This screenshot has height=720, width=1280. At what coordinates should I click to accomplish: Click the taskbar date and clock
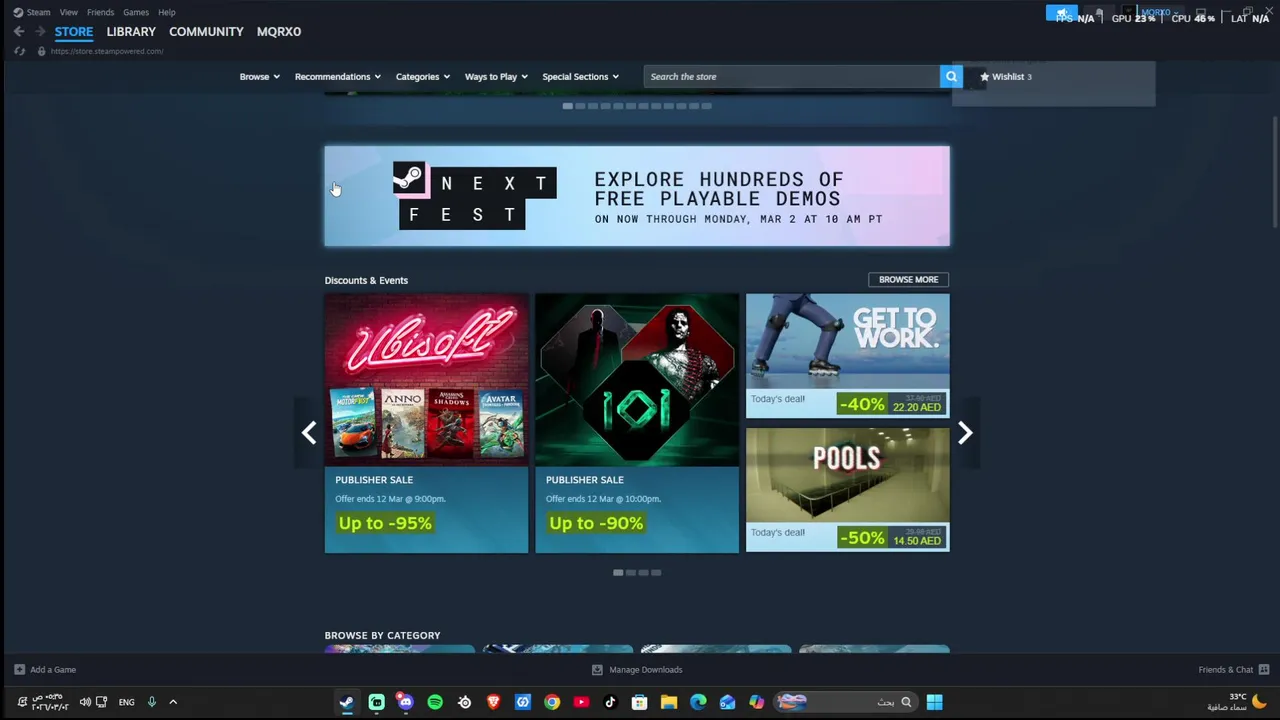50,702
